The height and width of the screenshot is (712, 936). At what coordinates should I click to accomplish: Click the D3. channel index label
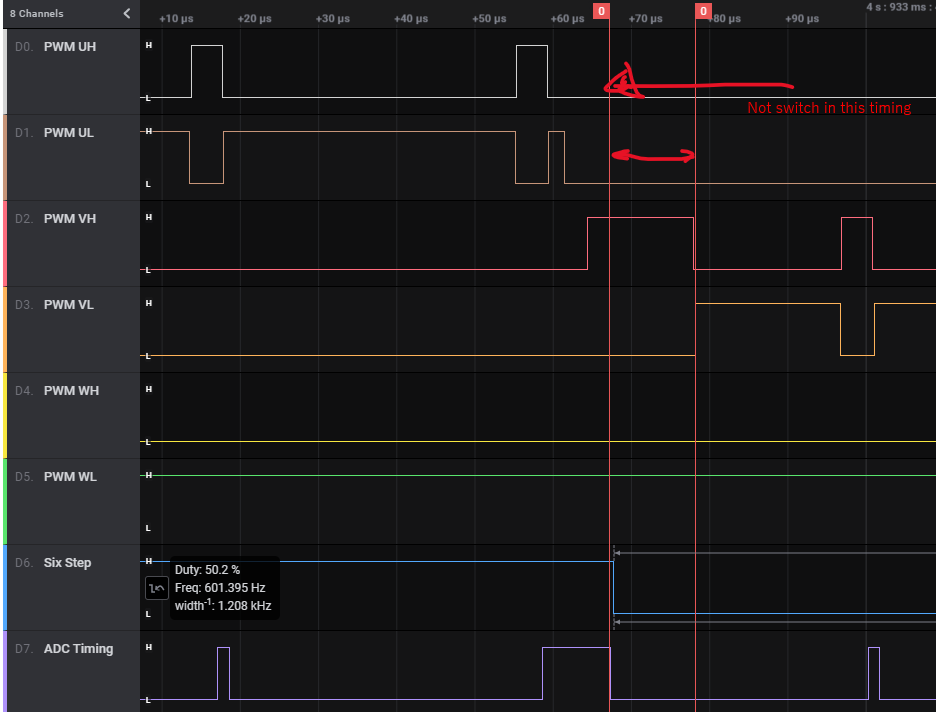[x=24, y=304]
